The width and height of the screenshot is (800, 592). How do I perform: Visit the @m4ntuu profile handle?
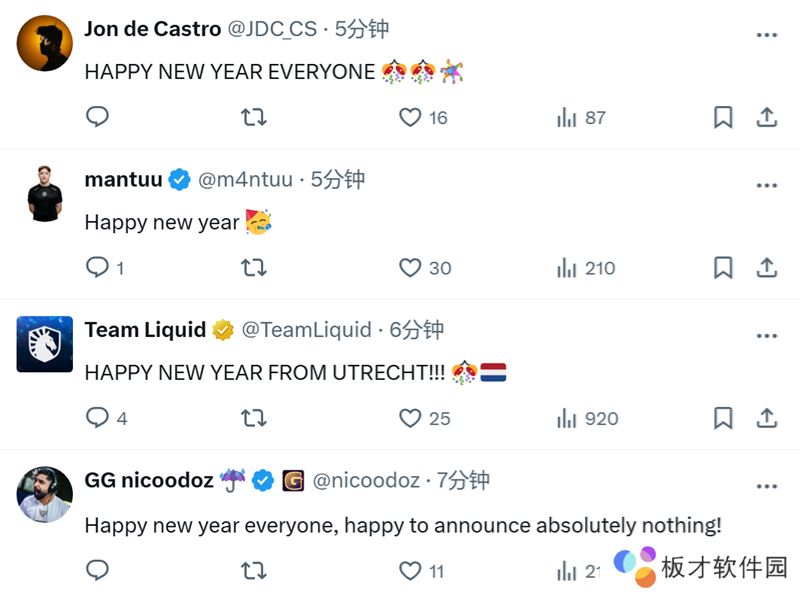[x=245, y=180]
